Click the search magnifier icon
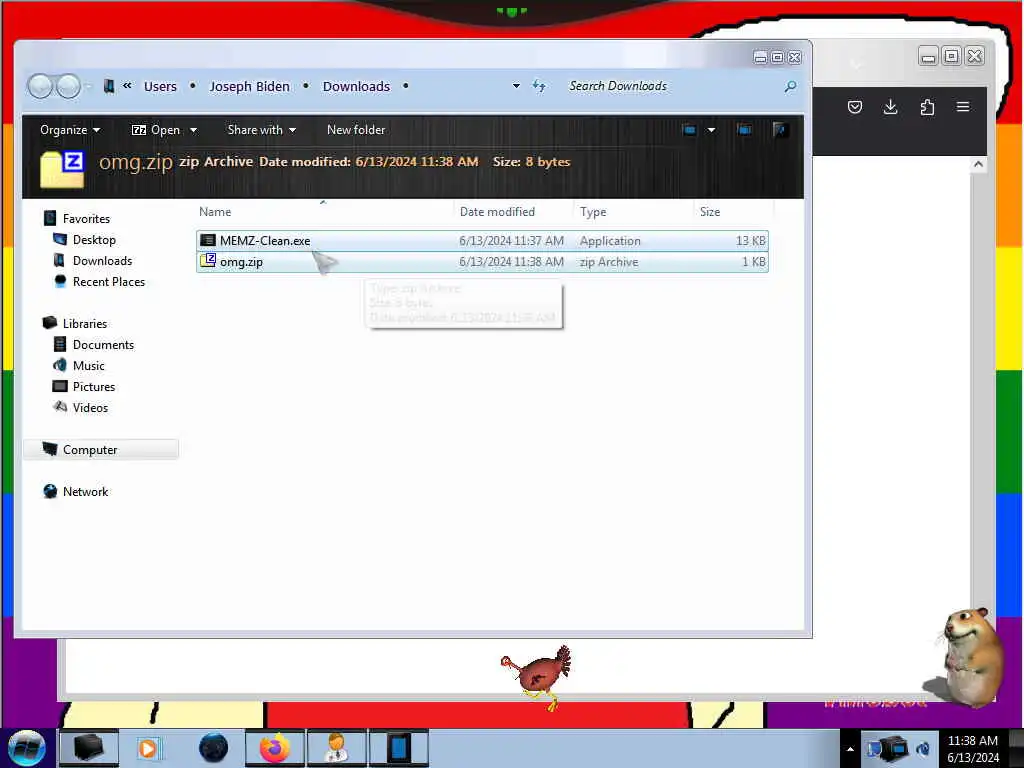 (x=790, y=86)
